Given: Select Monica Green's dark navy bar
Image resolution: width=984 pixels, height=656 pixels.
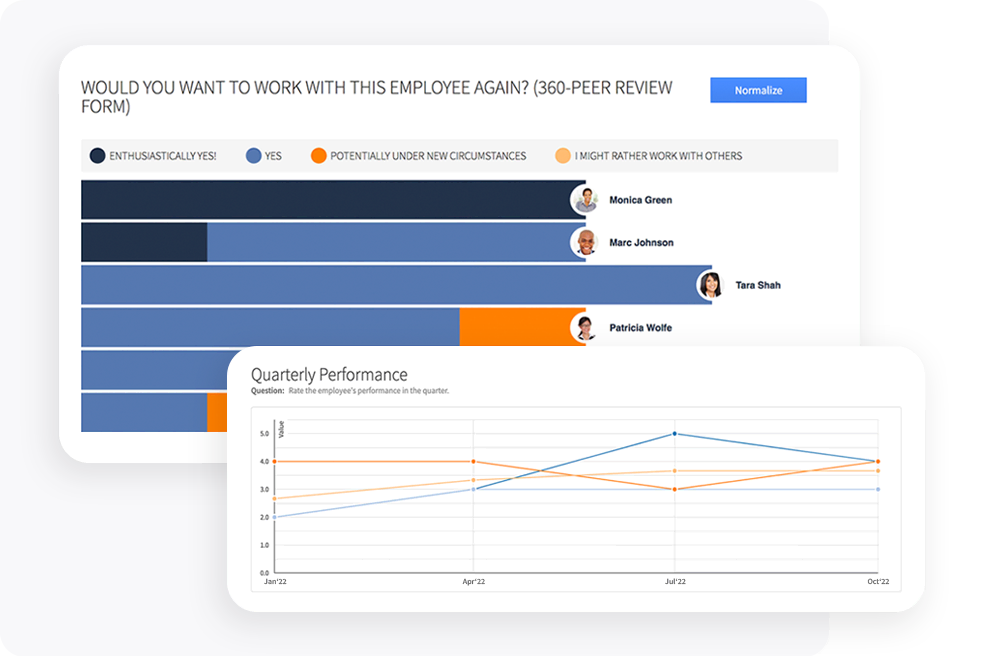Looking at the screenshot, I should tap(325, 200).
